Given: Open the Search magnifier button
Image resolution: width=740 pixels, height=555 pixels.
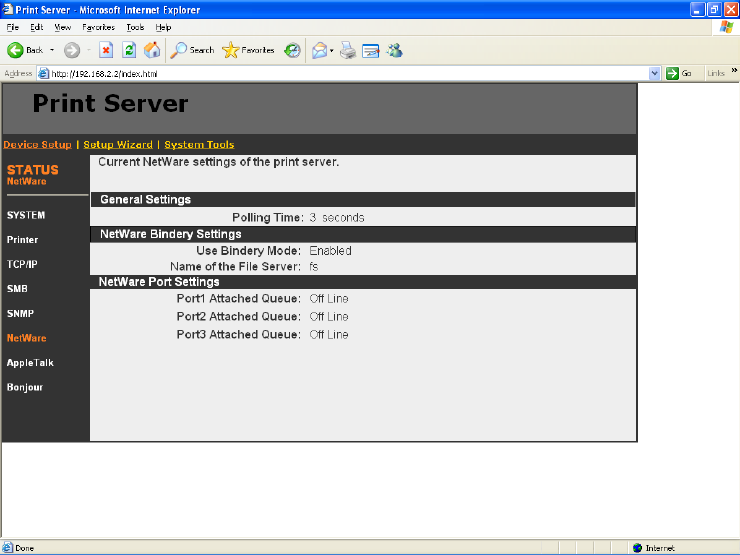Looking at the screenshot, I should tap(192, 50).
